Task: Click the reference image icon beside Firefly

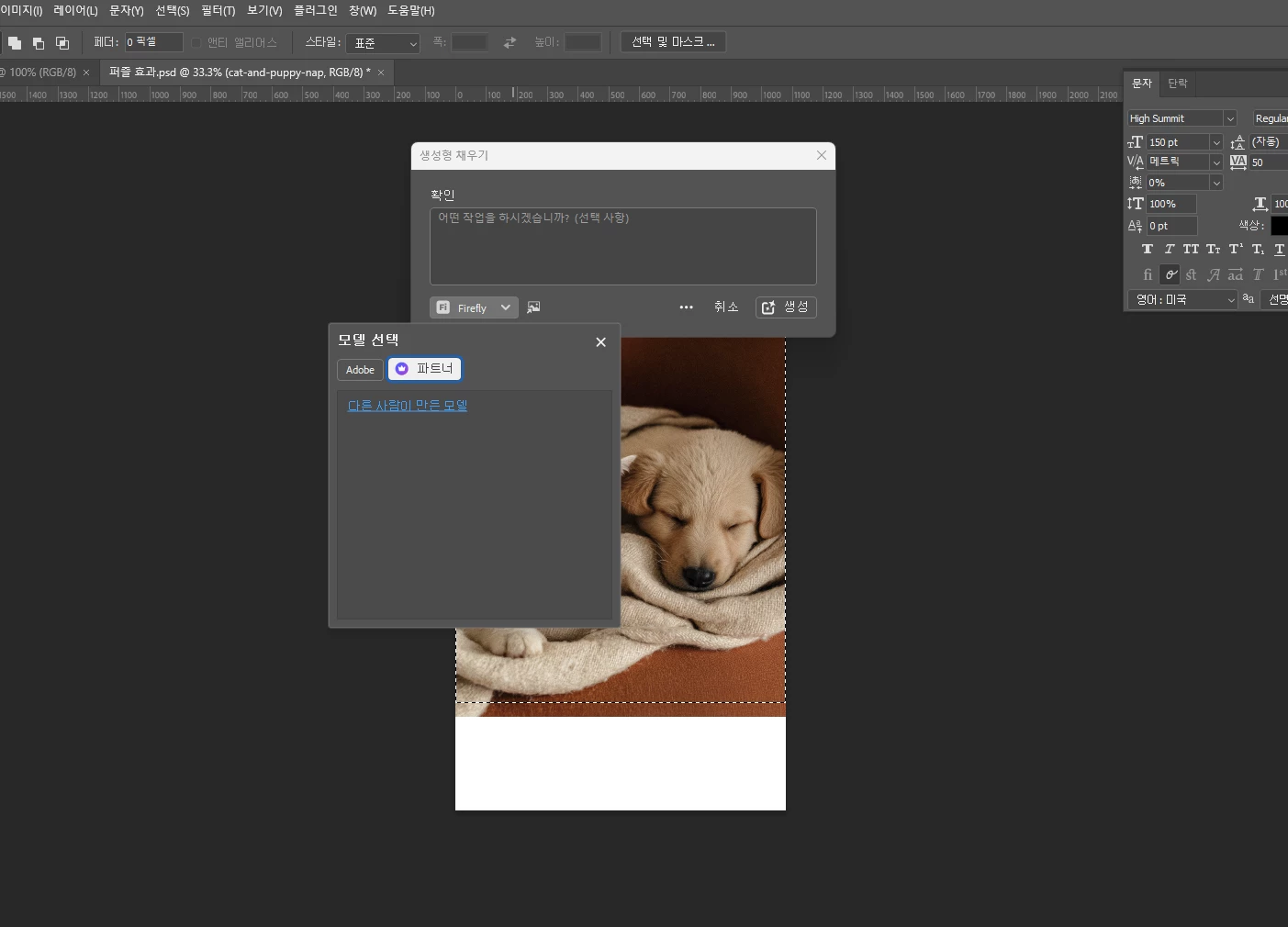Action: click(x=533, y=307)
